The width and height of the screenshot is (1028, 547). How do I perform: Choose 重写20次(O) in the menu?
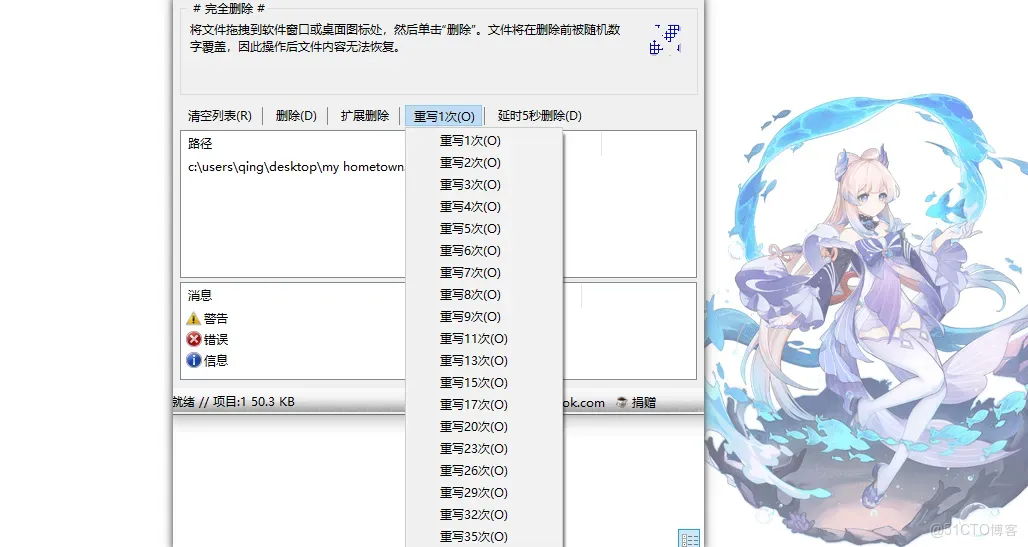coord(473,427)
